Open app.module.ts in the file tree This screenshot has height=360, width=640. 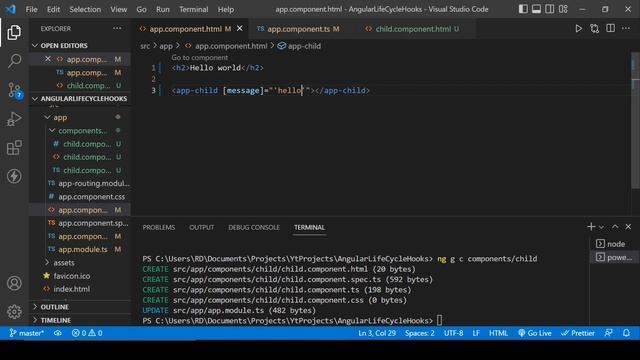(80, 249)
